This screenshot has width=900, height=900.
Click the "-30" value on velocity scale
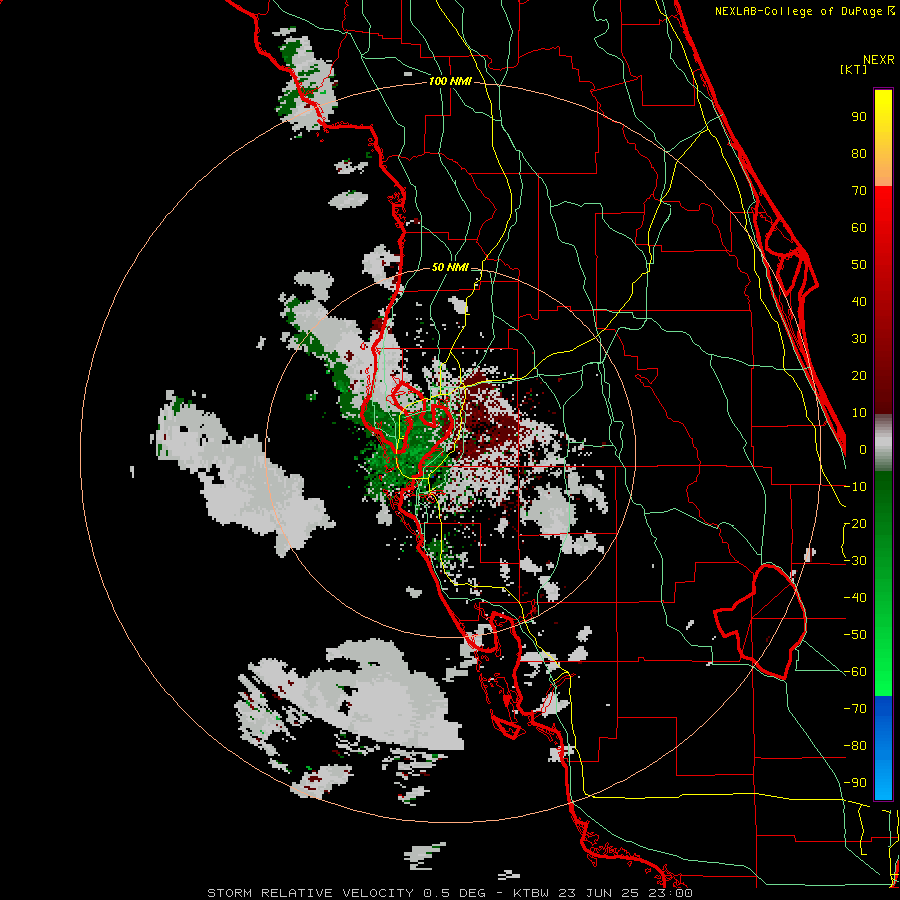[x=855, y=561]
